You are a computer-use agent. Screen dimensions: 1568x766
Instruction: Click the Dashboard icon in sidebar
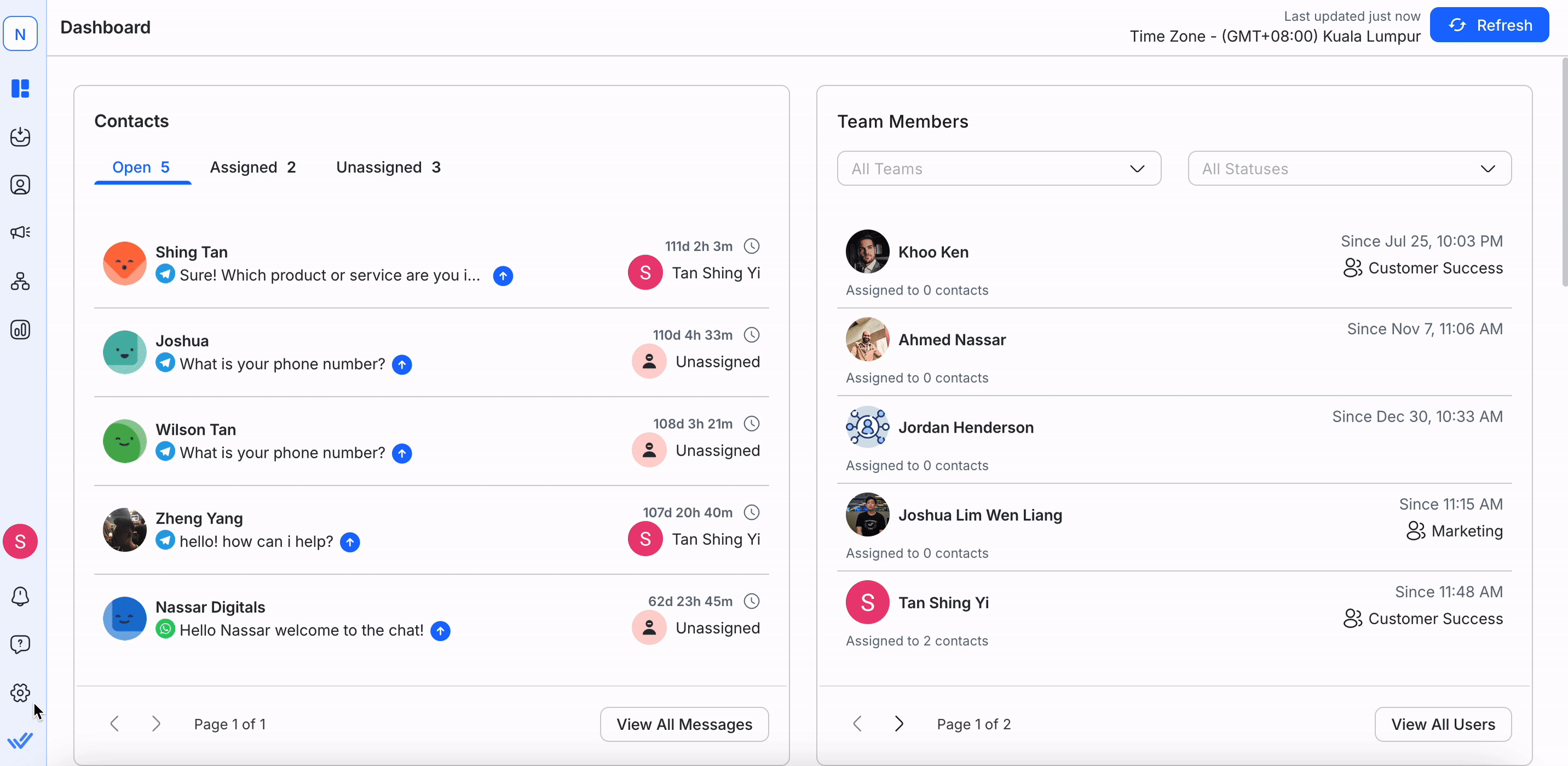click(x=20, y=88)
